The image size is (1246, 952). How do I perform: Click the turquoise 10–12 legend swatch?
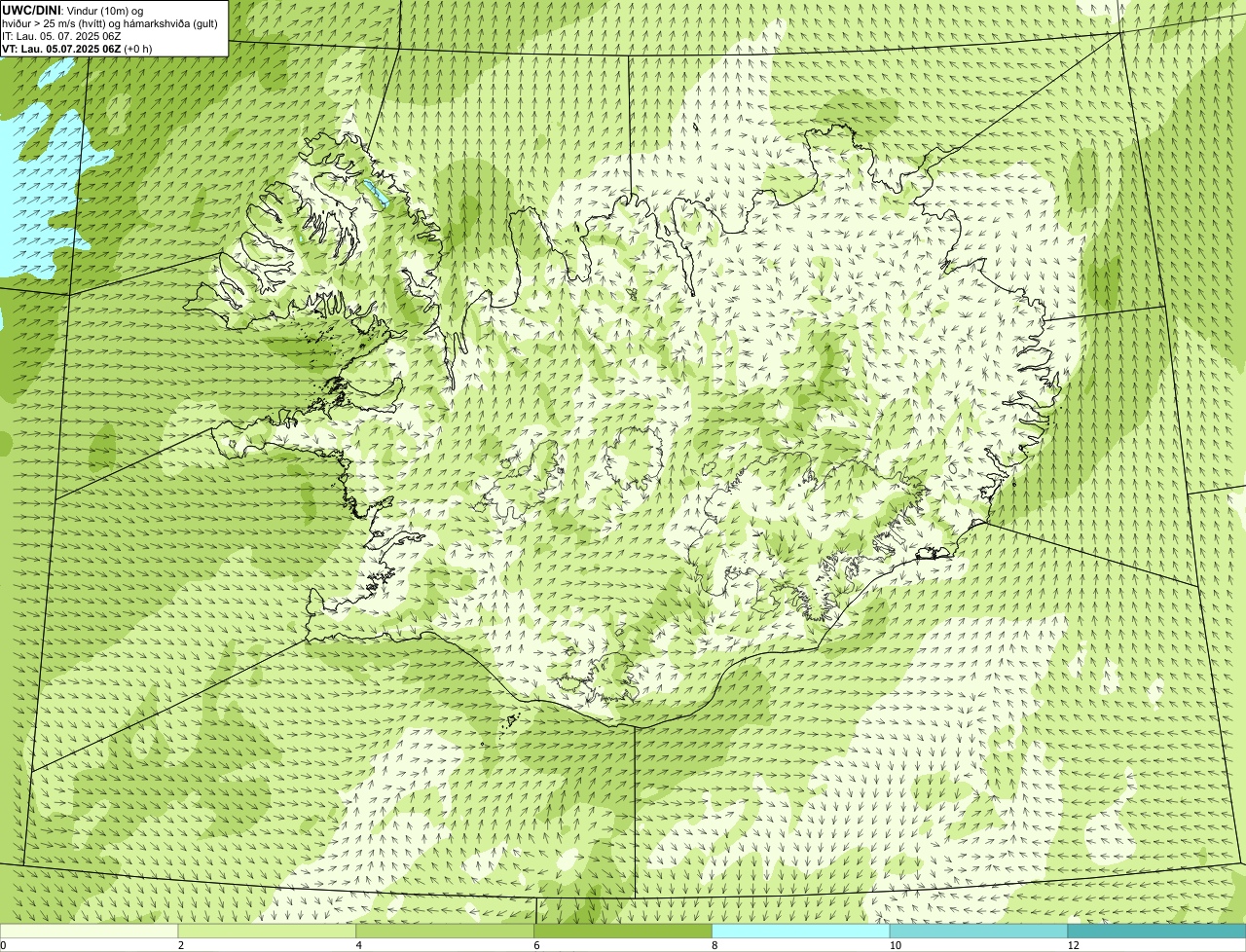pyautogui.click(x=980, y=931)
